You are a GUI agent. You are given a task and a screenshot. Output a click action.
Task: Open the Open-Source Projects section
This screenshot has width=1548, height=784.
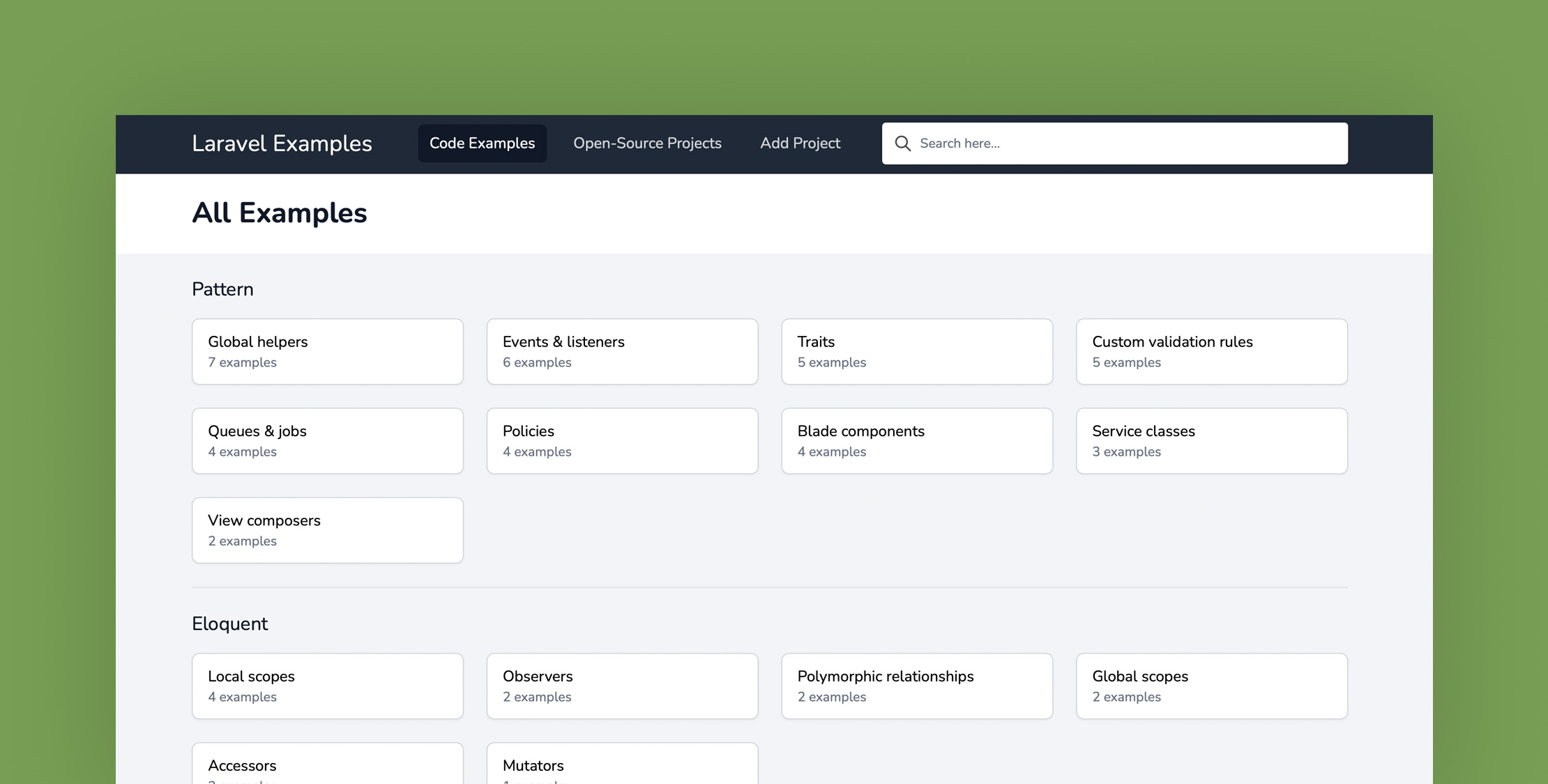[647, 143]
